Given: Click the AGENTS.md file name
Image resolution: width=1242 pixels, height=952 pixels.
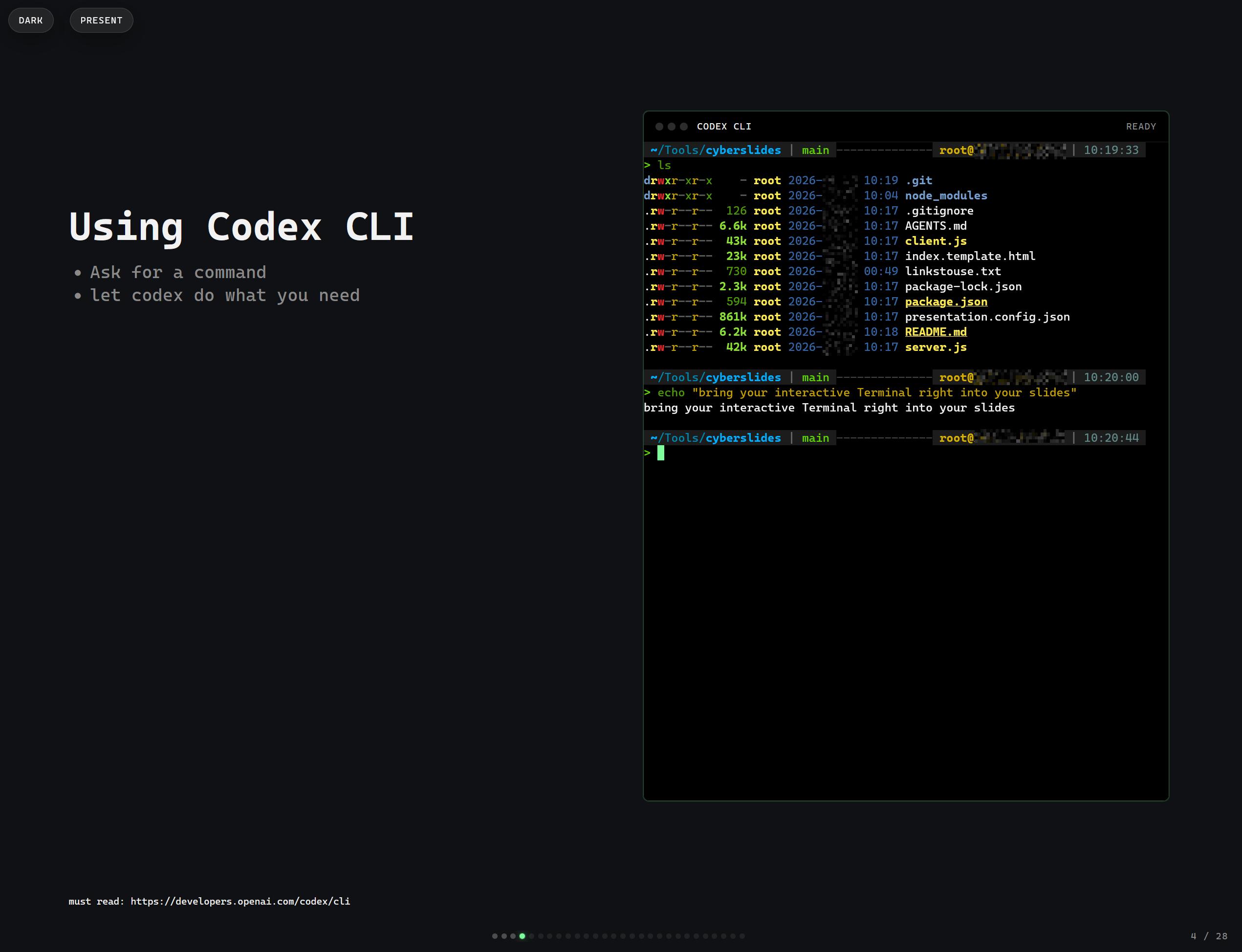Looking at the screenshot, I should pyautogui.click(x=936, y=225).
